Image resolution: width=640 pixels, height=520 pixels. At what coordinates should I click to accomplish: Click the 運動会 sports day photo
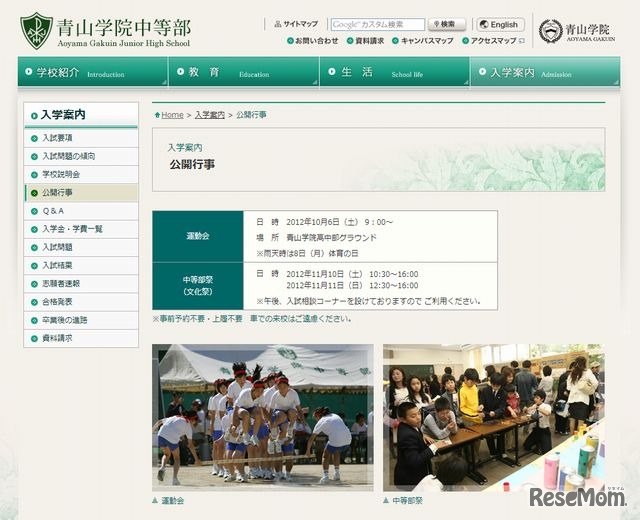point(262,416)
